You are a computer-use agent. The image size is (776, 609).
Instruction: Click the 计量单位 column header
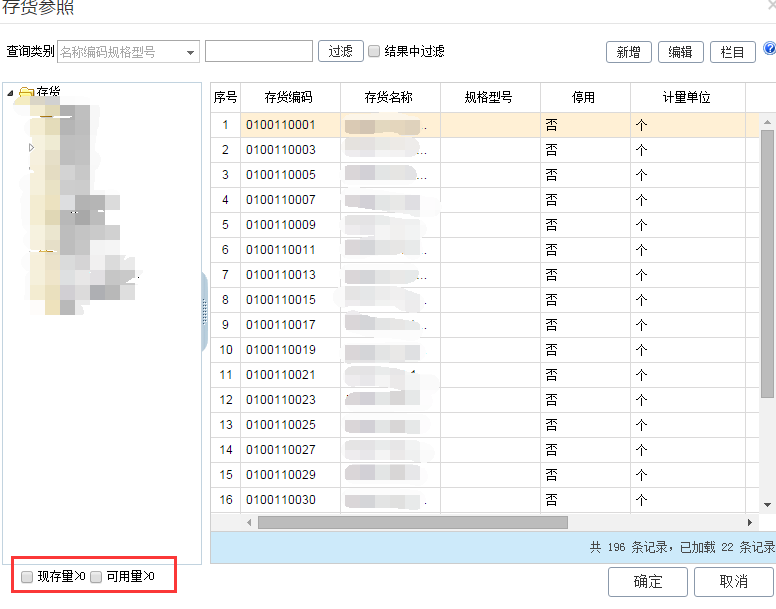point(687,97)
